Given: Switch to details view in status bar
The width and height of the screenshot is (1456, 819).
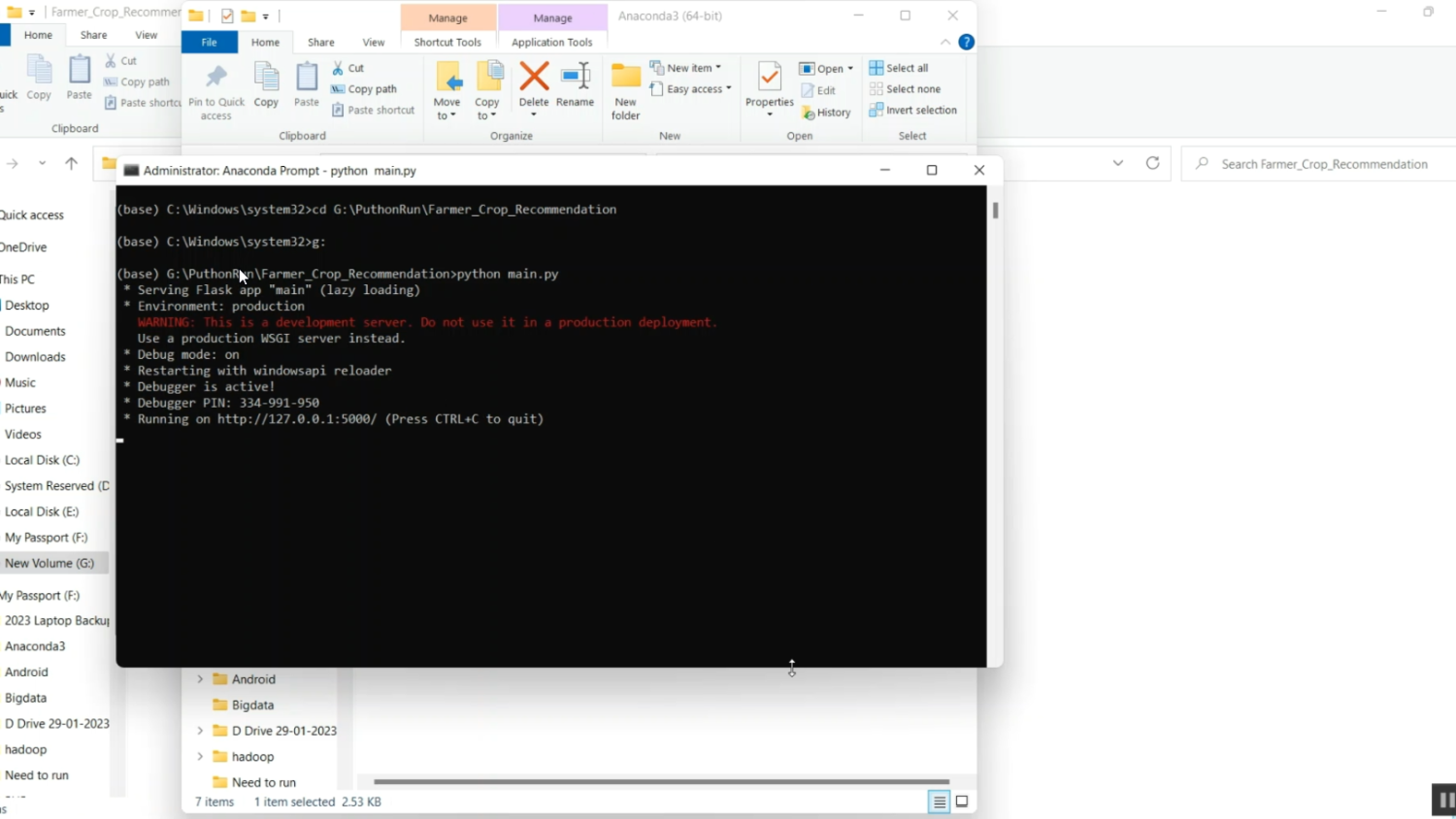Looking at the screenshot, I should pyautogui.click(x=939, y=802).
